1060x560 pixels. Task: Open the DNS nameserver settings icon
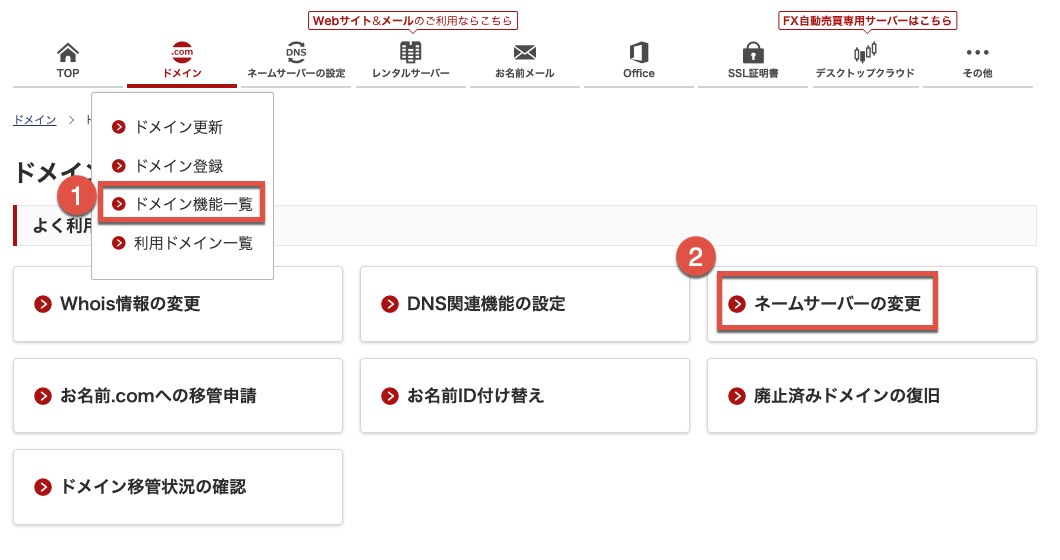(296, 53)
